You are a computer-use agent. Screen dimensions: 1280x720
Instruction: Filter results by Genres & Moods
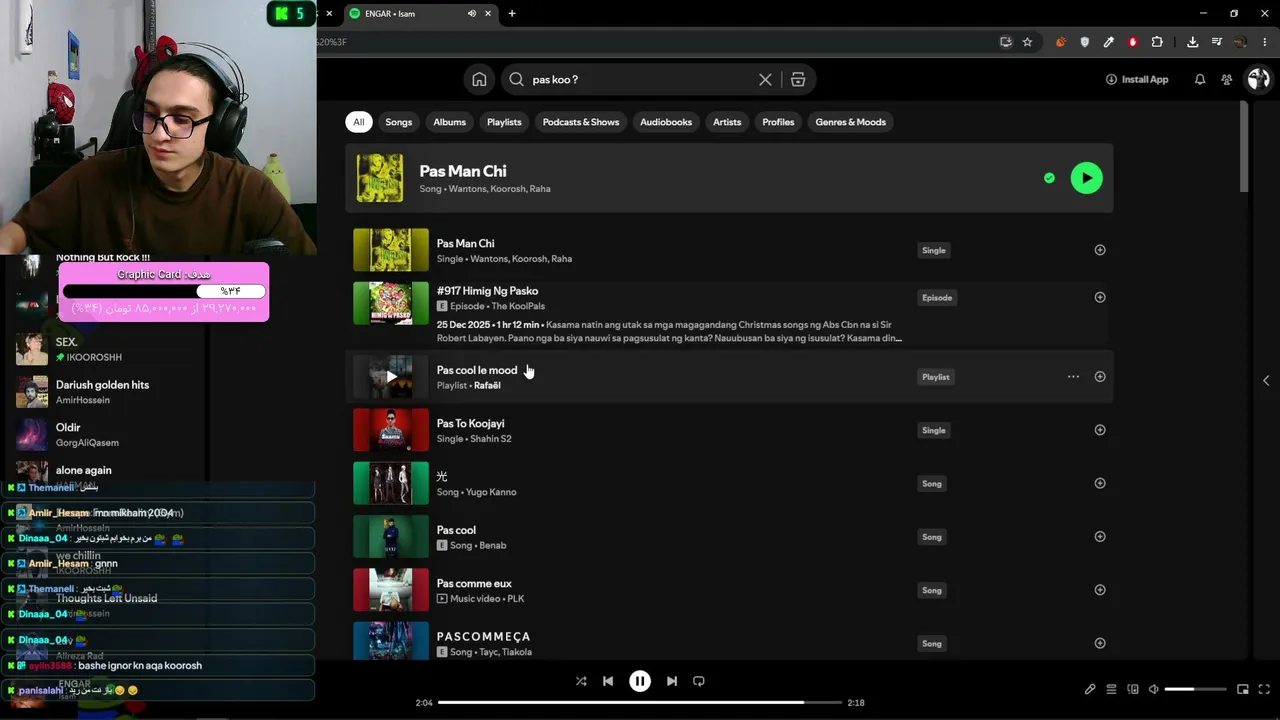pos(851,122)
